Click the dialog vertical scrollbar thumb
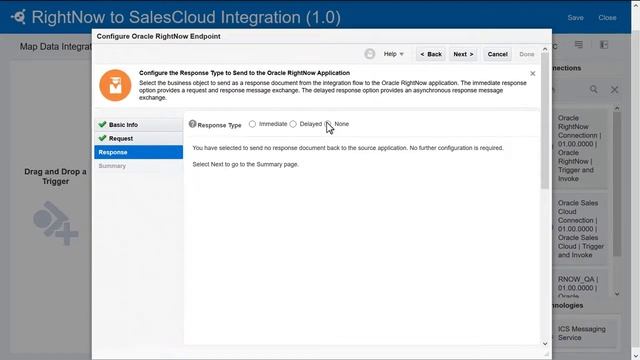This screenshot has height=360, width=640. (545, 120)
